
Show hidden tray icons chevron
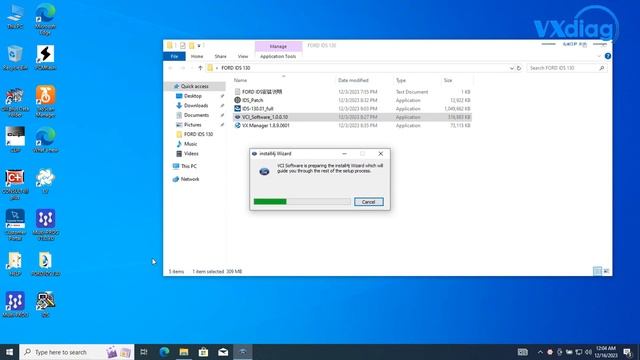(540, 352)
